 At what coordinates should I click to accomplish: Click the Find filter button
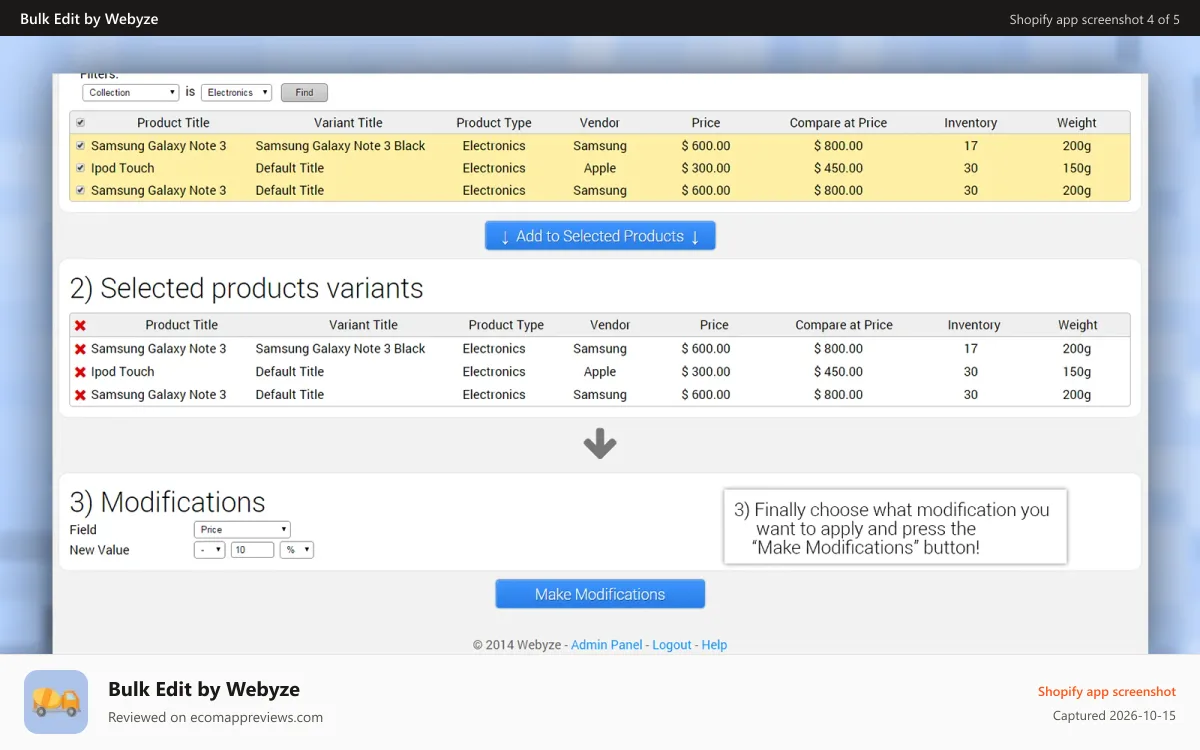[x=304, y=92]
